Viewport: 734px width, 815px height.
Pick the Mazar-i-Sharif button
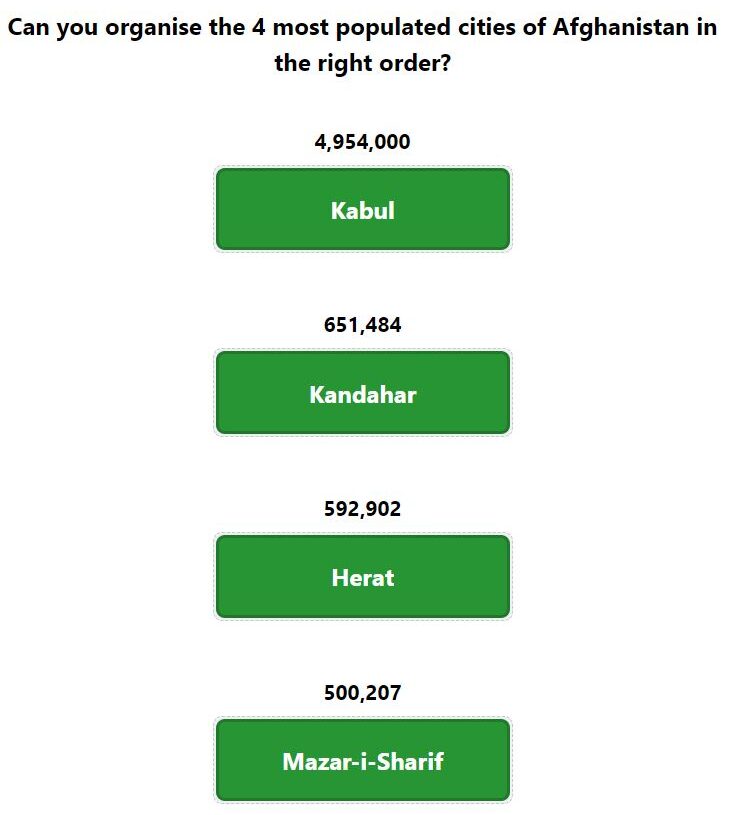(x=363, y=760)
